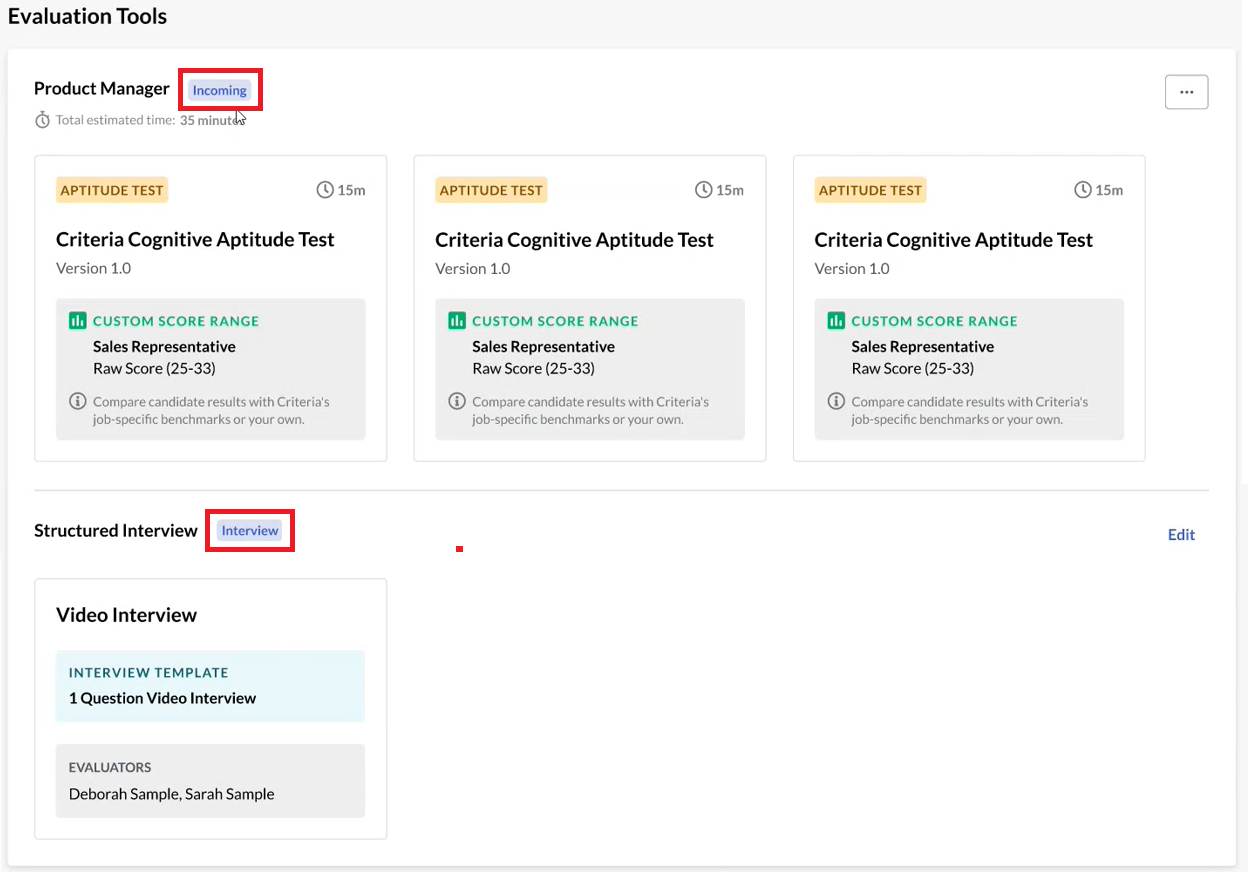
Task: Open the middle Criteria Cognitive Aptitude Test title
Action: pos(574,240)
